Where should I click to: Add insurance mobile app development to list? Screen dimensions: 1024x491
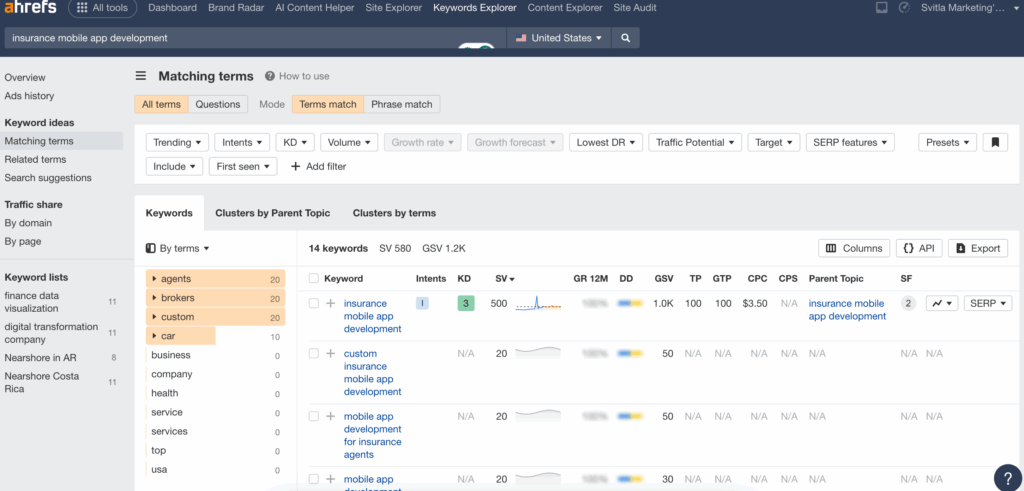click(x=330, y=303)
